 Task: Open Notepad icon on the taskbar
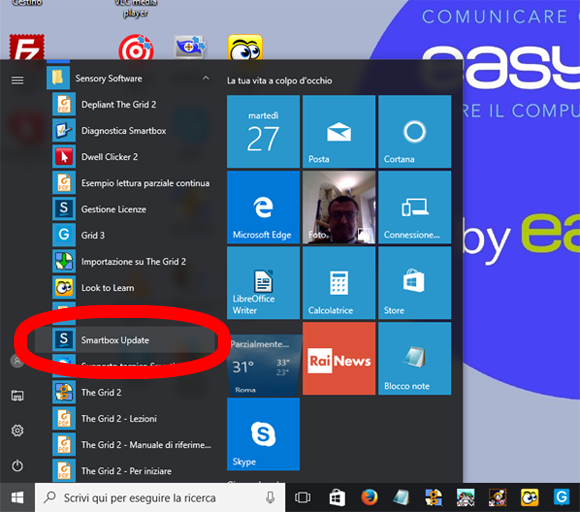(401, 498)
